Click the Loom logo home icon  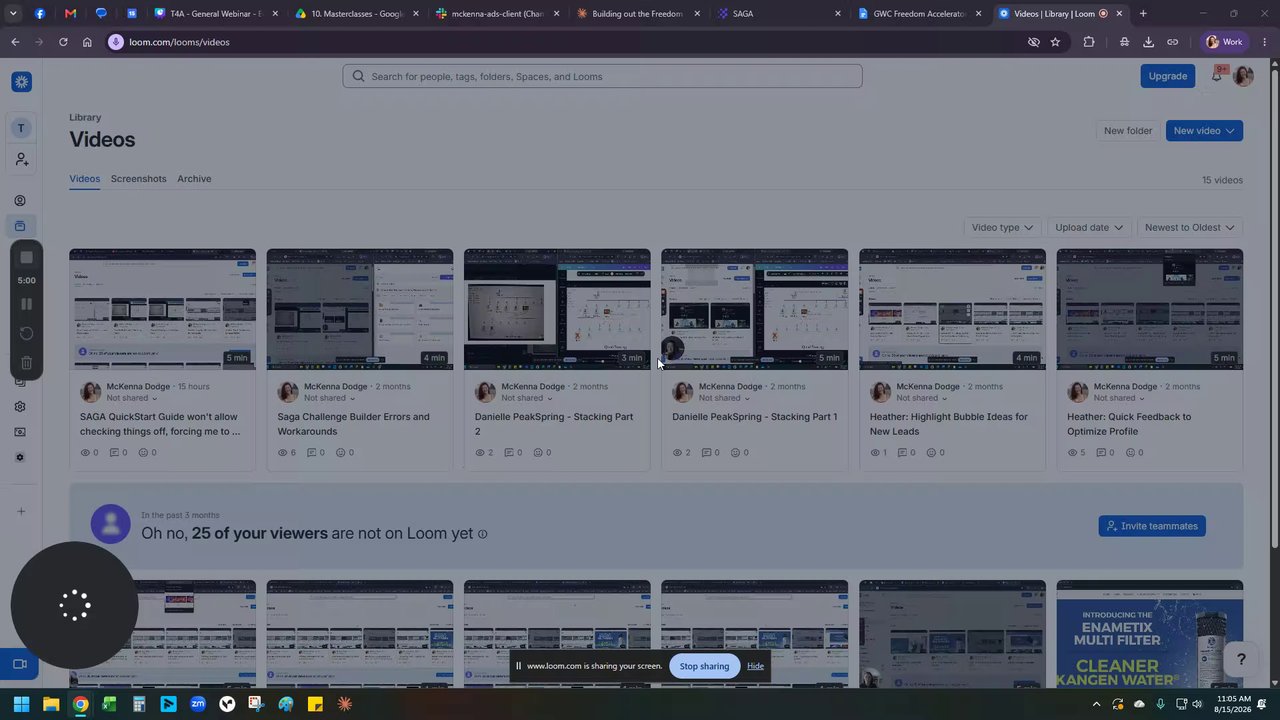coord(21,82)
